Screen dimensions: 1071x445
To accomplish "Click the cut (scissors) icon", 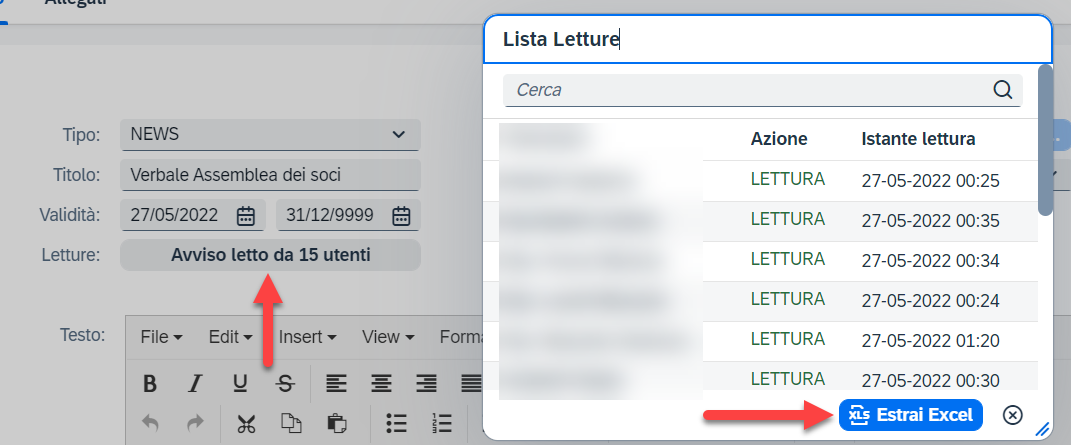I will pos(246,423).
